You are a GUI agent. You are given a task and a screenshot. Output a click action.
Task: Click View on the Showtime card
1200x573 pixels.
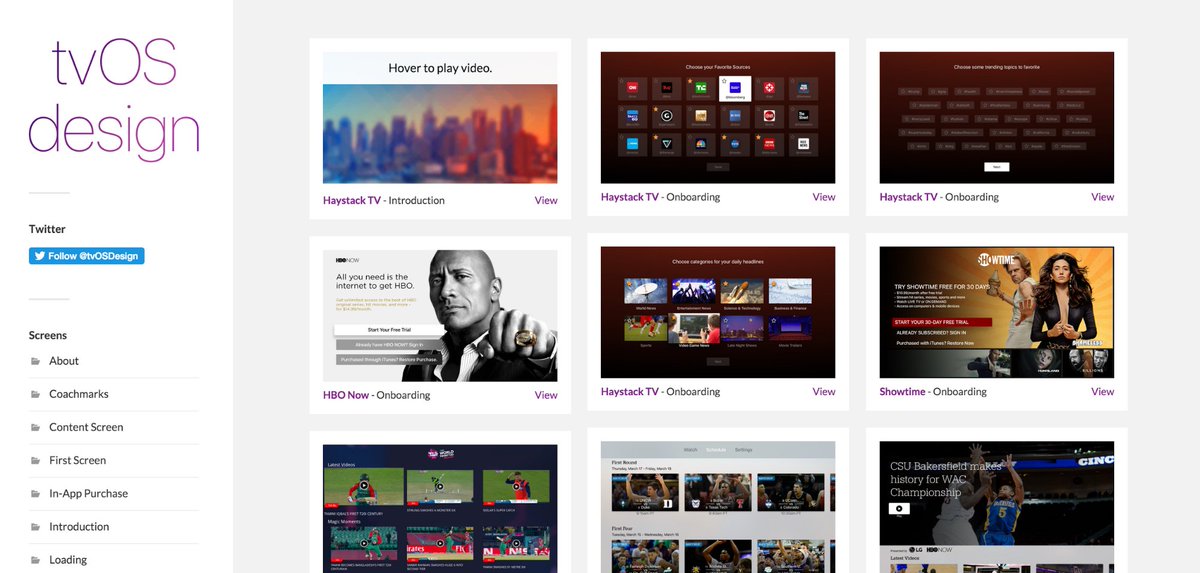[1103, 392]
